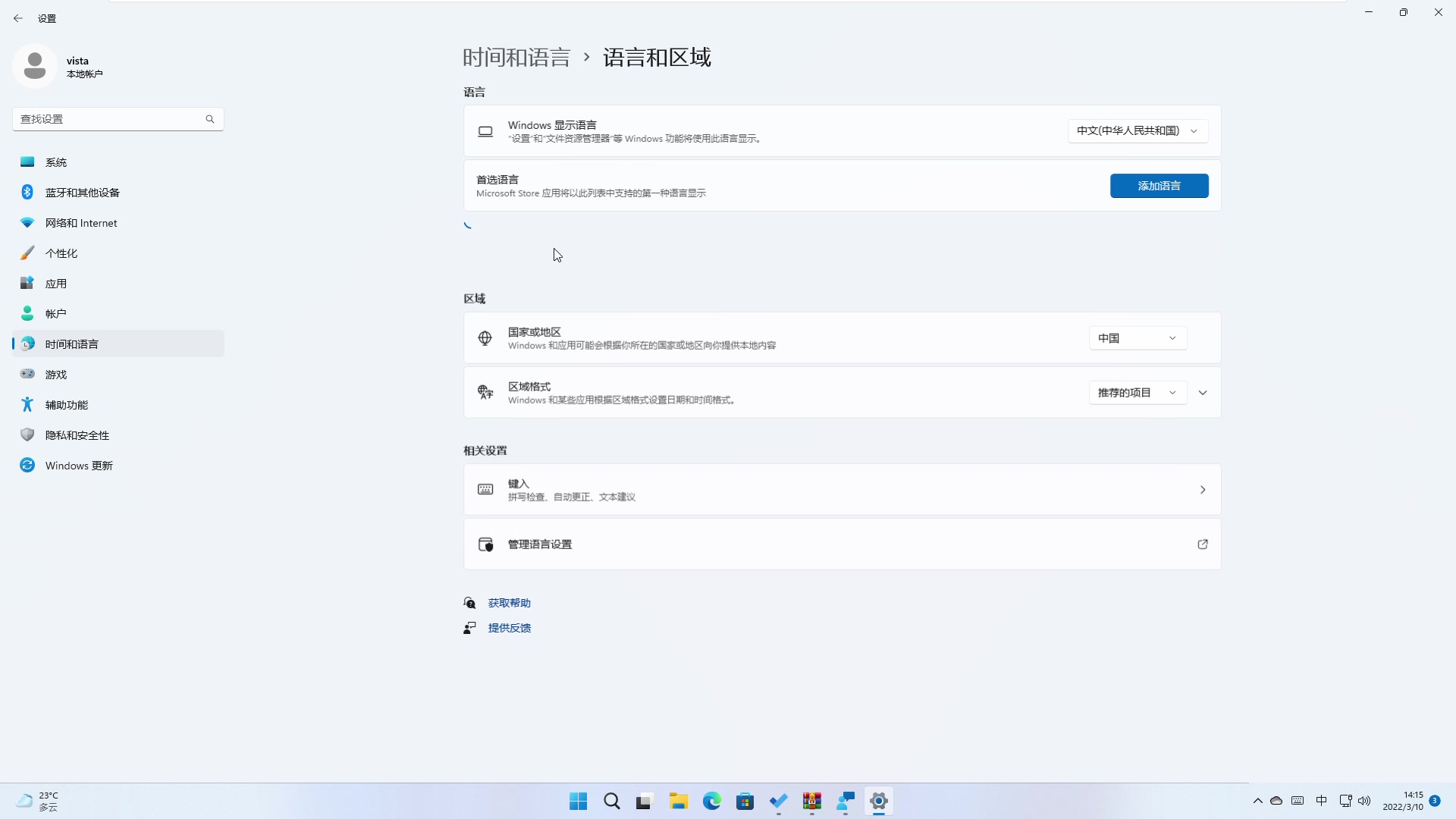Viewport: 1456px width, 819px height.
Task: Click the privacy shield icon
Action: click(27, 435)
